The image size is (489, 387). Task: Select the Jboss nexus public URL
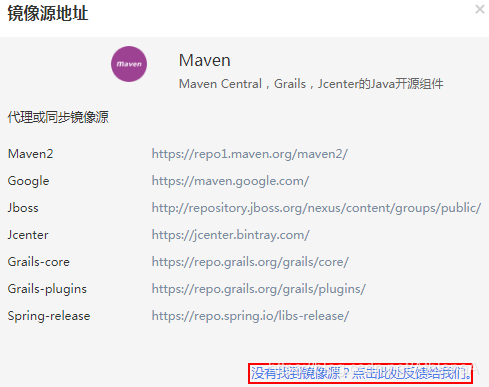click(x=316, y=208)
